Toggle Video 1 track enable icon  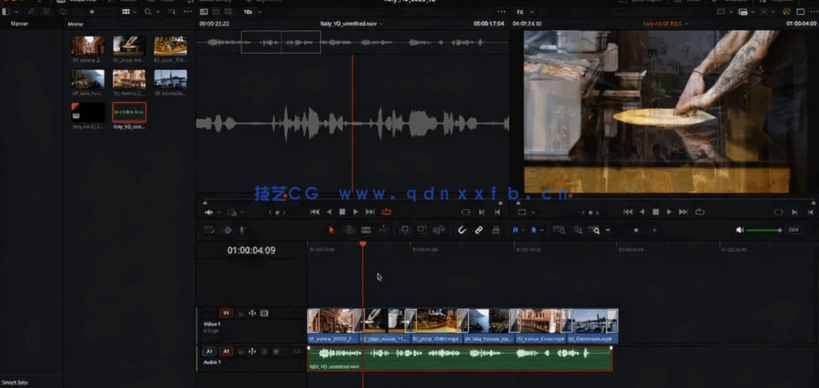point(264,313)
